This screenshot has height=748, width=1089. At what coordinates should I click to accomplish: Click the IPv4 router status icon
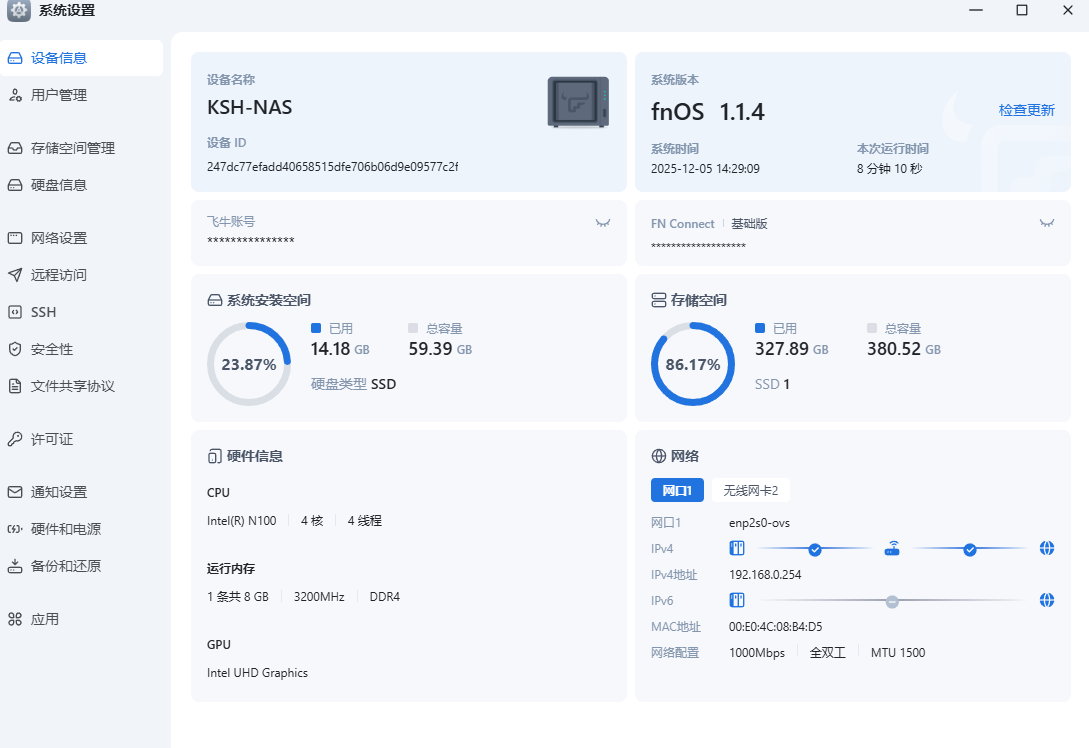pyautogui.click(x=892, y=548)
